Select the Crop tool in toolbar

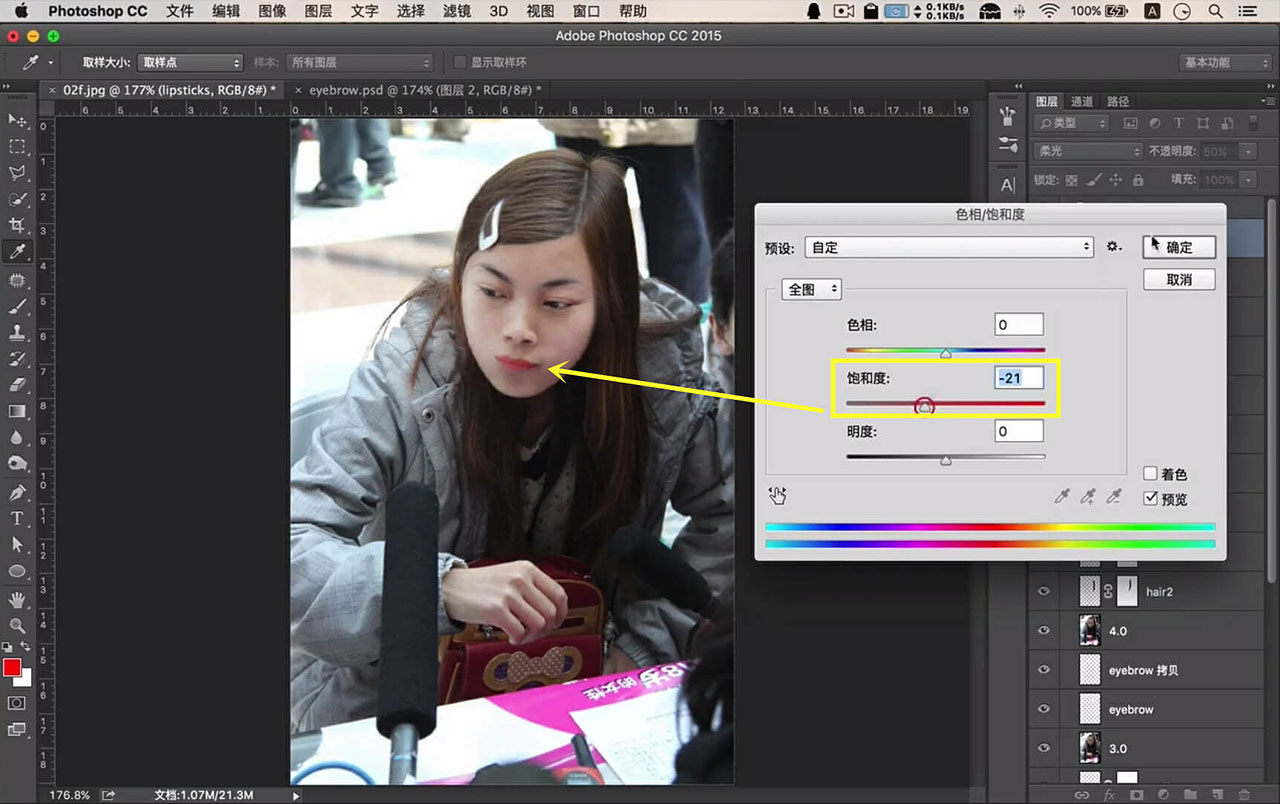tap(17, 226)
